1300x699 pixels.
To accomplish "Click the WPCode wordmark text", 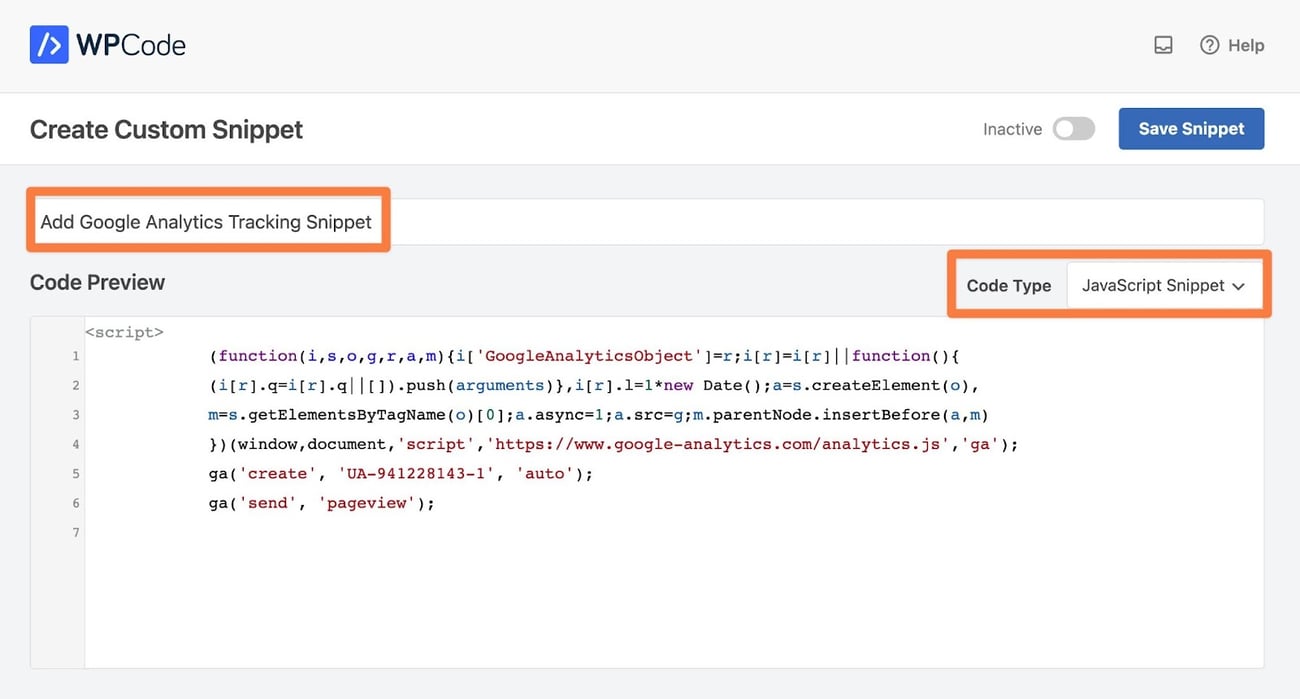I will tap(131, 45).
